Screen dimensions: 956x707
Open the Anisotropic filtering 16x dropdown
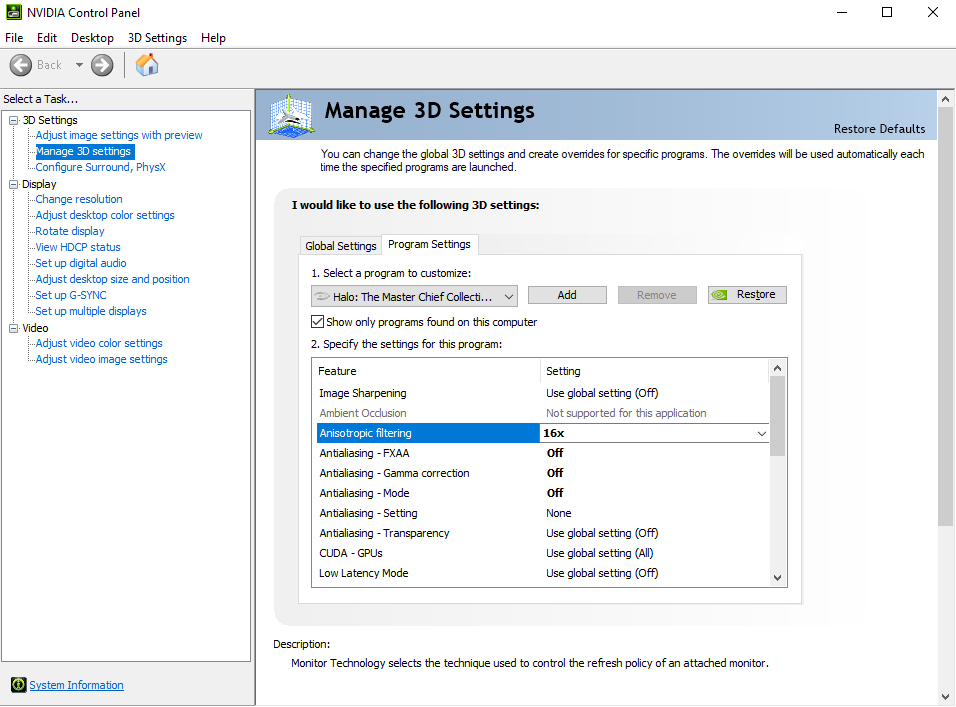click(654, 433)
